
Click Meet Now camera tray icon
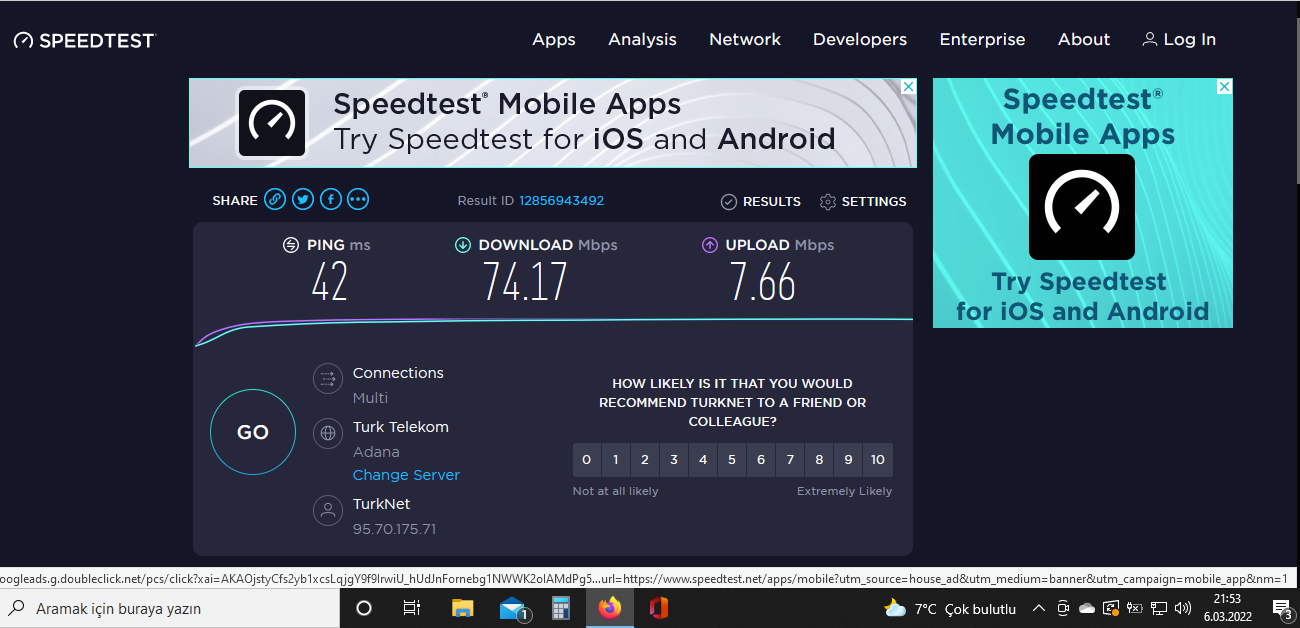pos(1063,608)
